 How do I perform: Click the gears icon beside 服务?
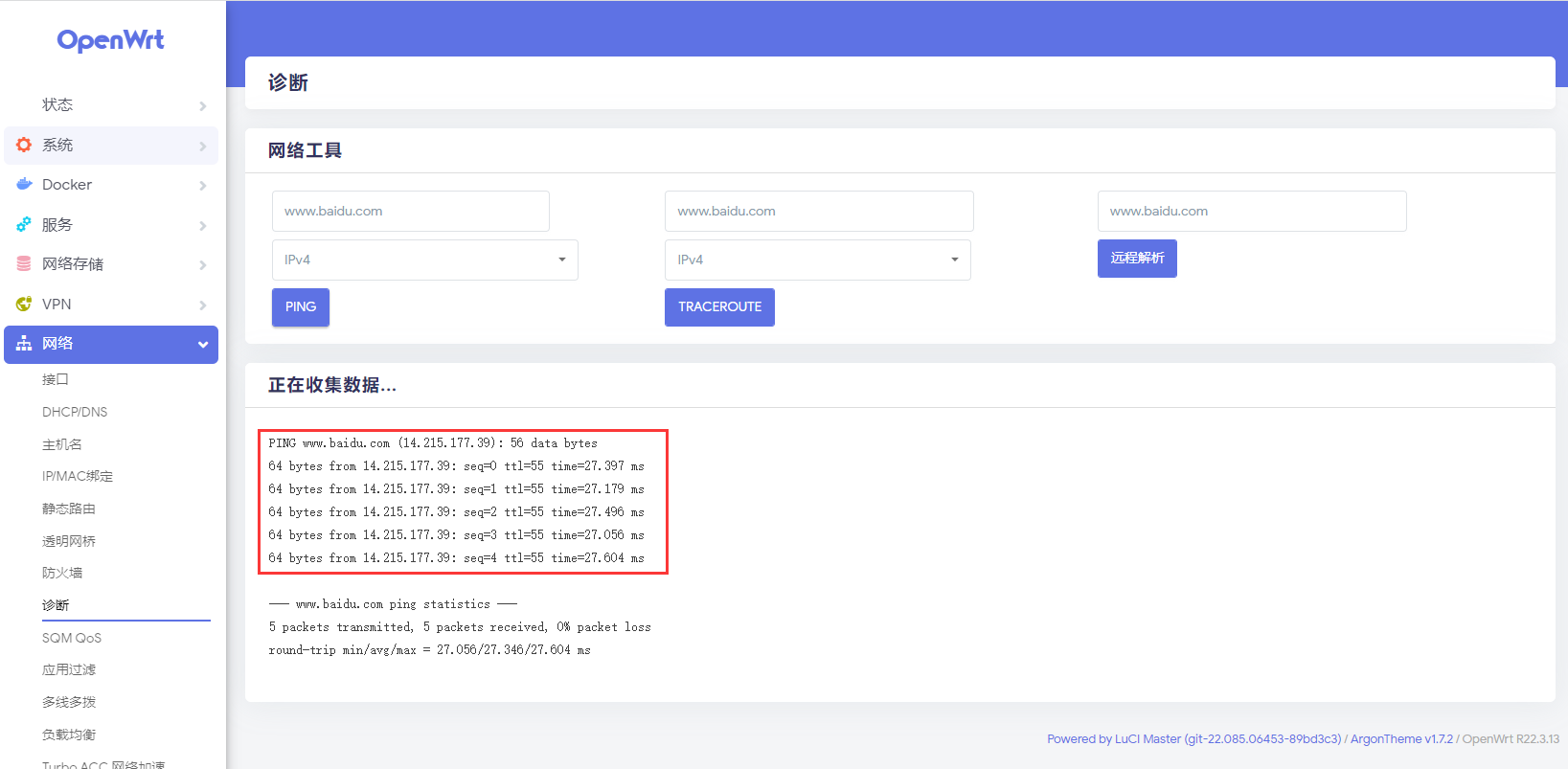click(24, 224)
